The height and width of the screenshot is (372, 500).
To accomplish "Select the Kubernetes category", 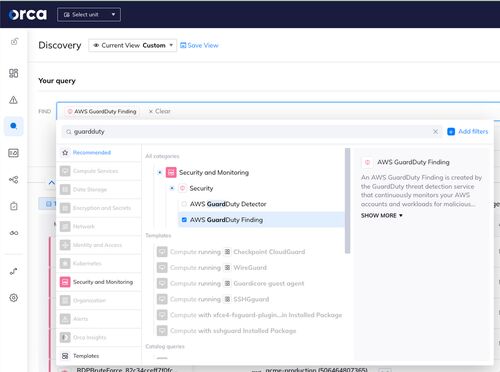I will click(99, 264).
